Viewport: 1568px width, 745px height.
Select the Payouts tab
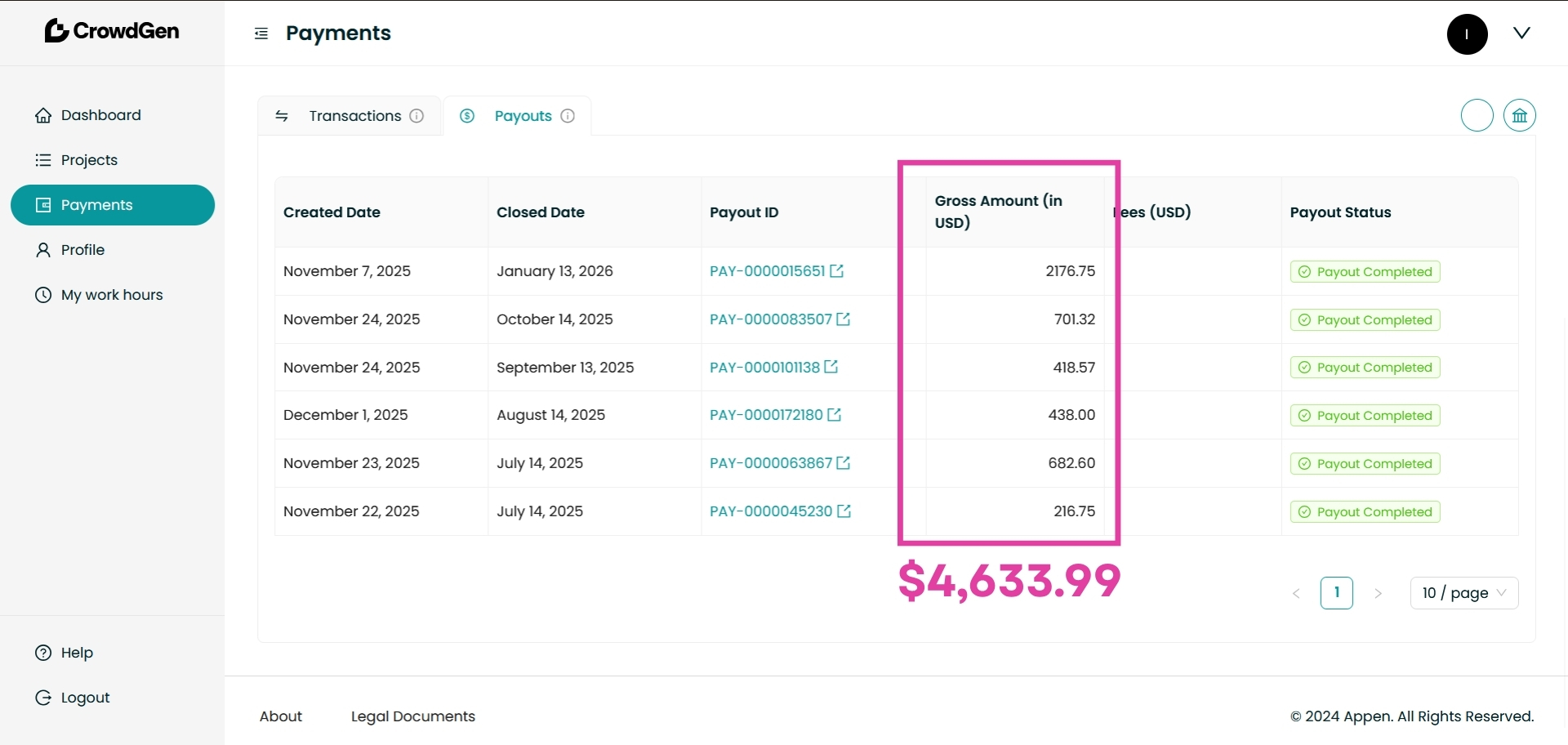523,116
